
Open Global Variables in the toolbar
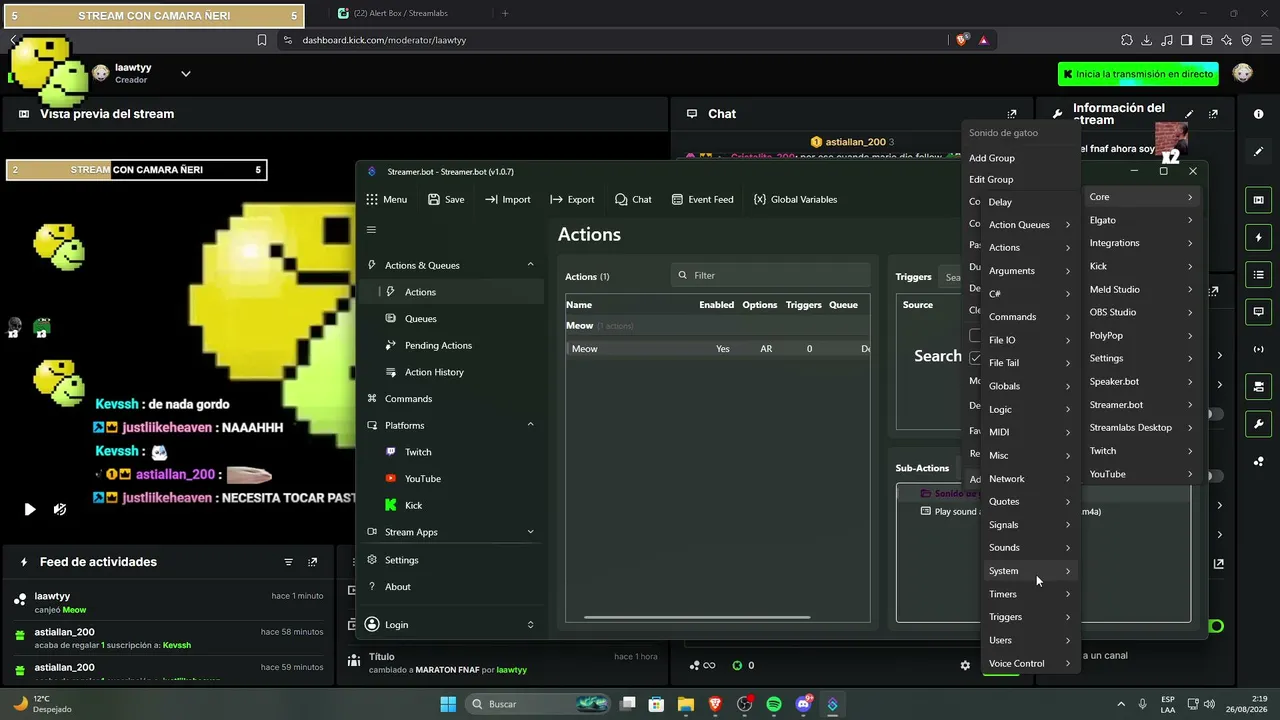click(795, 199)
